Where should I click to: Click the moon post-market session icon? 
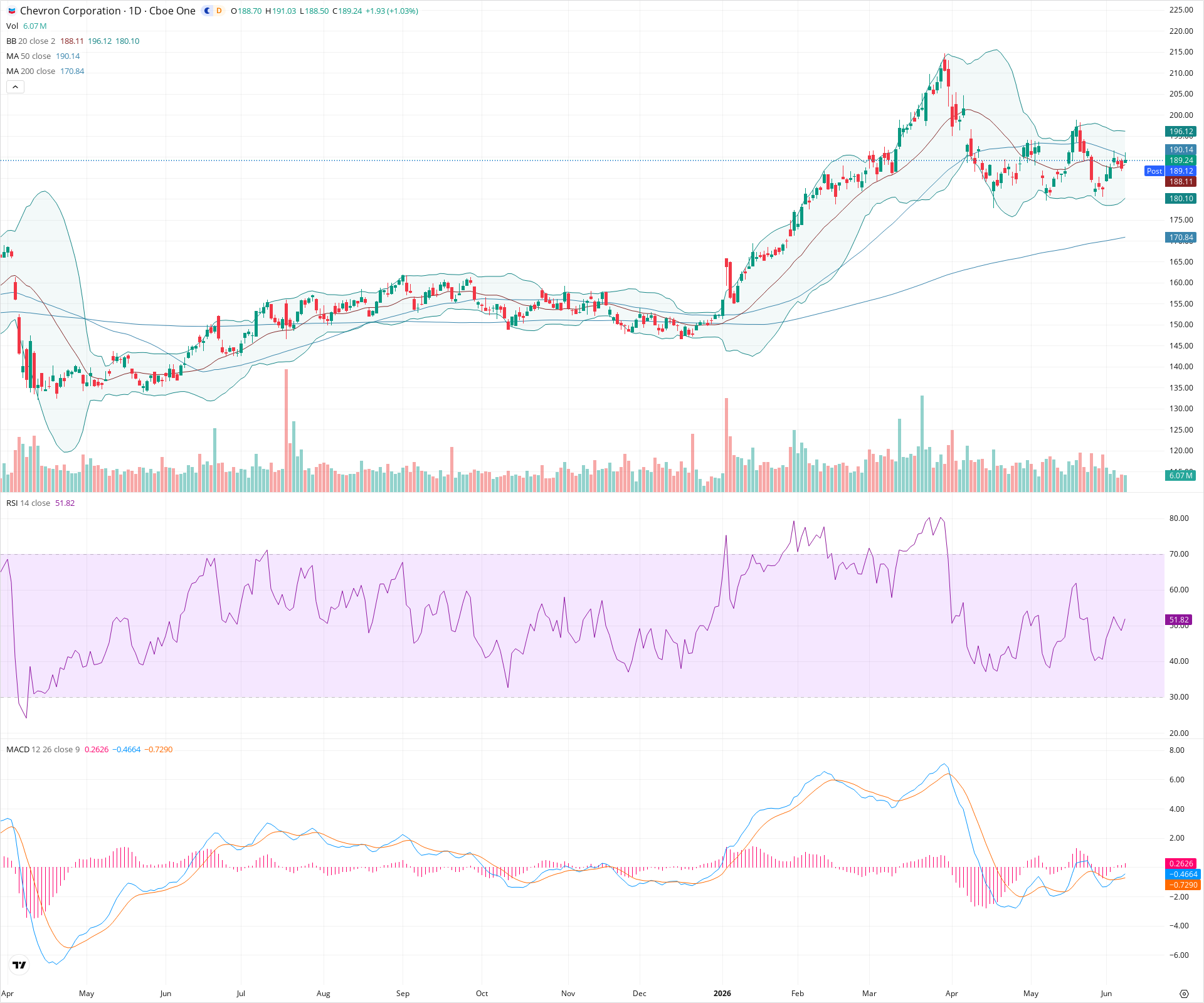tap(207, 11)
